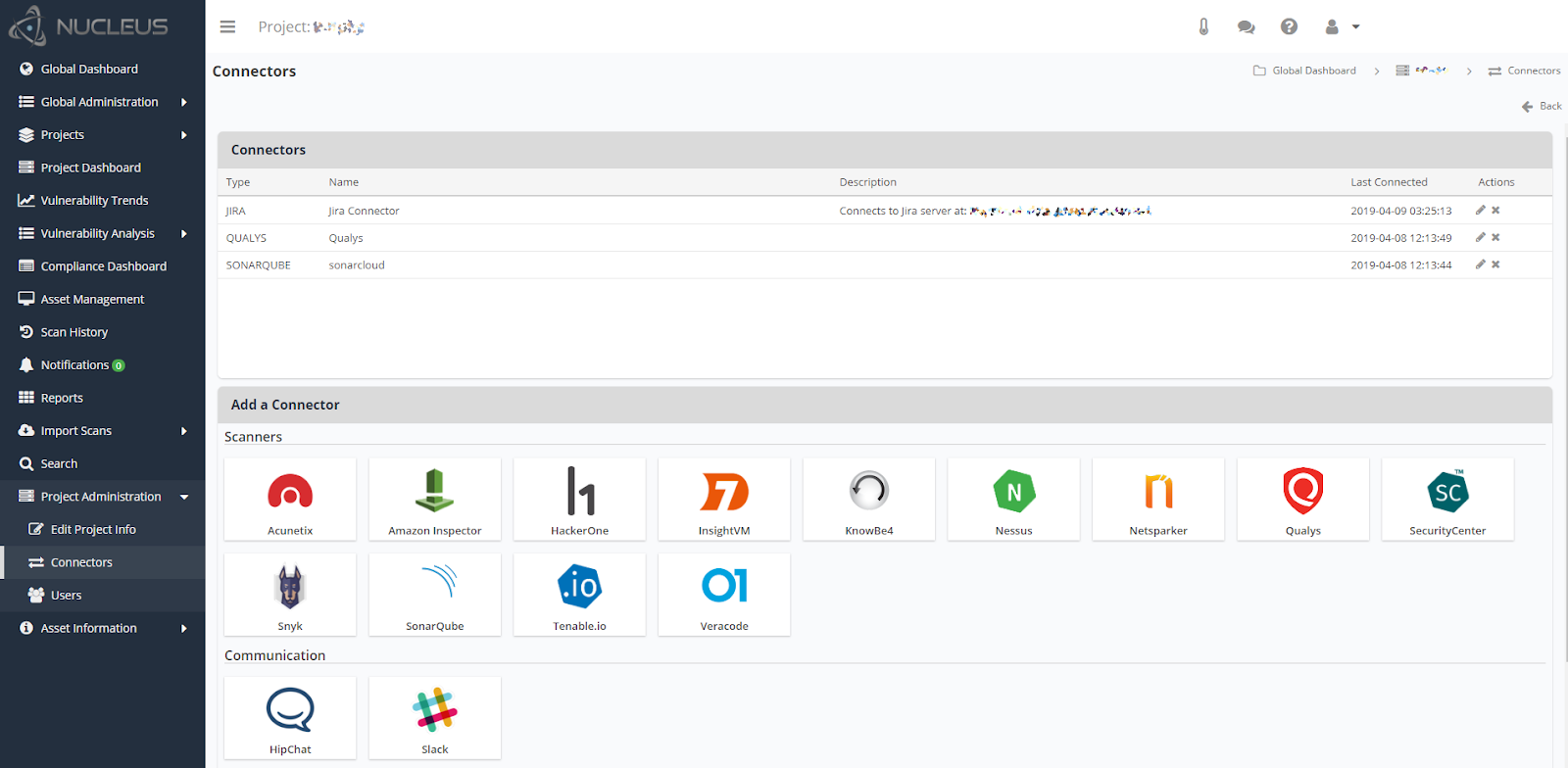The image size is (1568, 768).
Task: Add a HackerOne connector
Action: tap(579, 500)
